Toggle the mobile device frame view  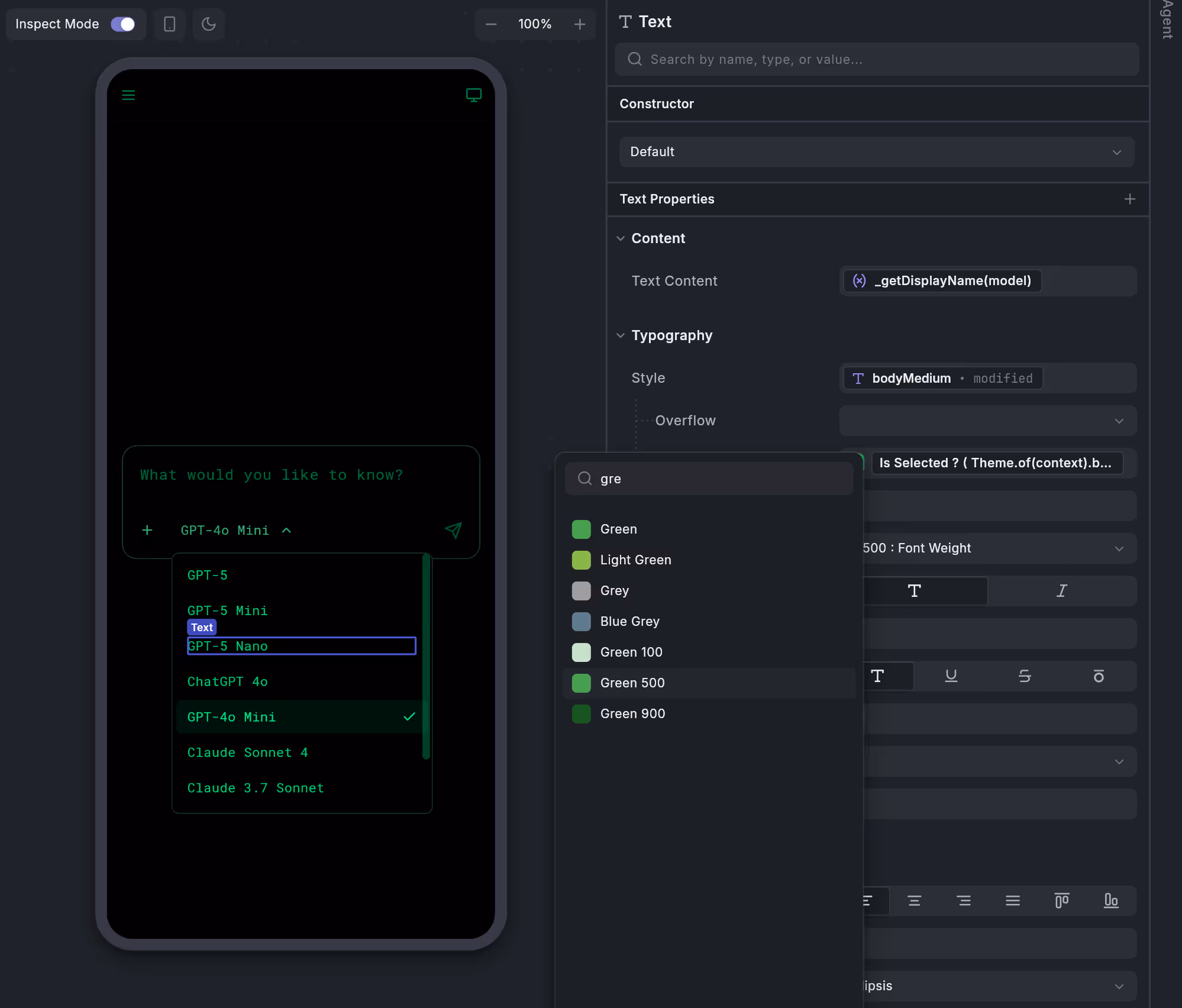point(170,24)
